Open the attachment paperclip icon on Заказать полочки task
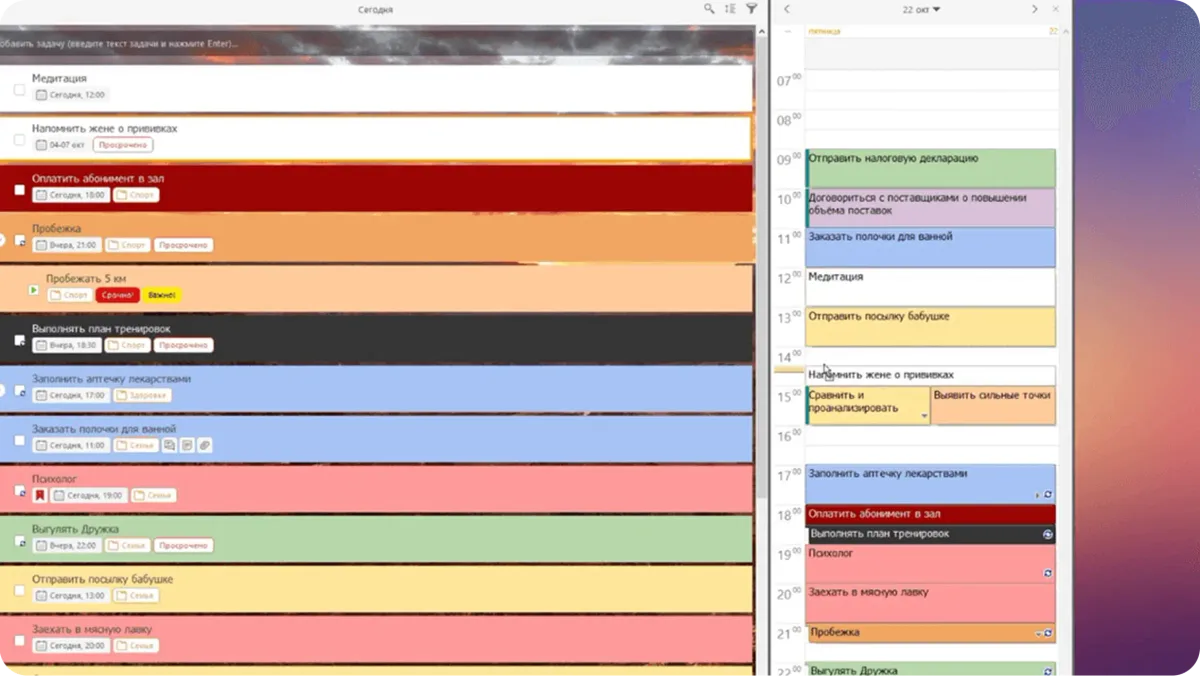1200x676 pixels. tap(204, 445)
